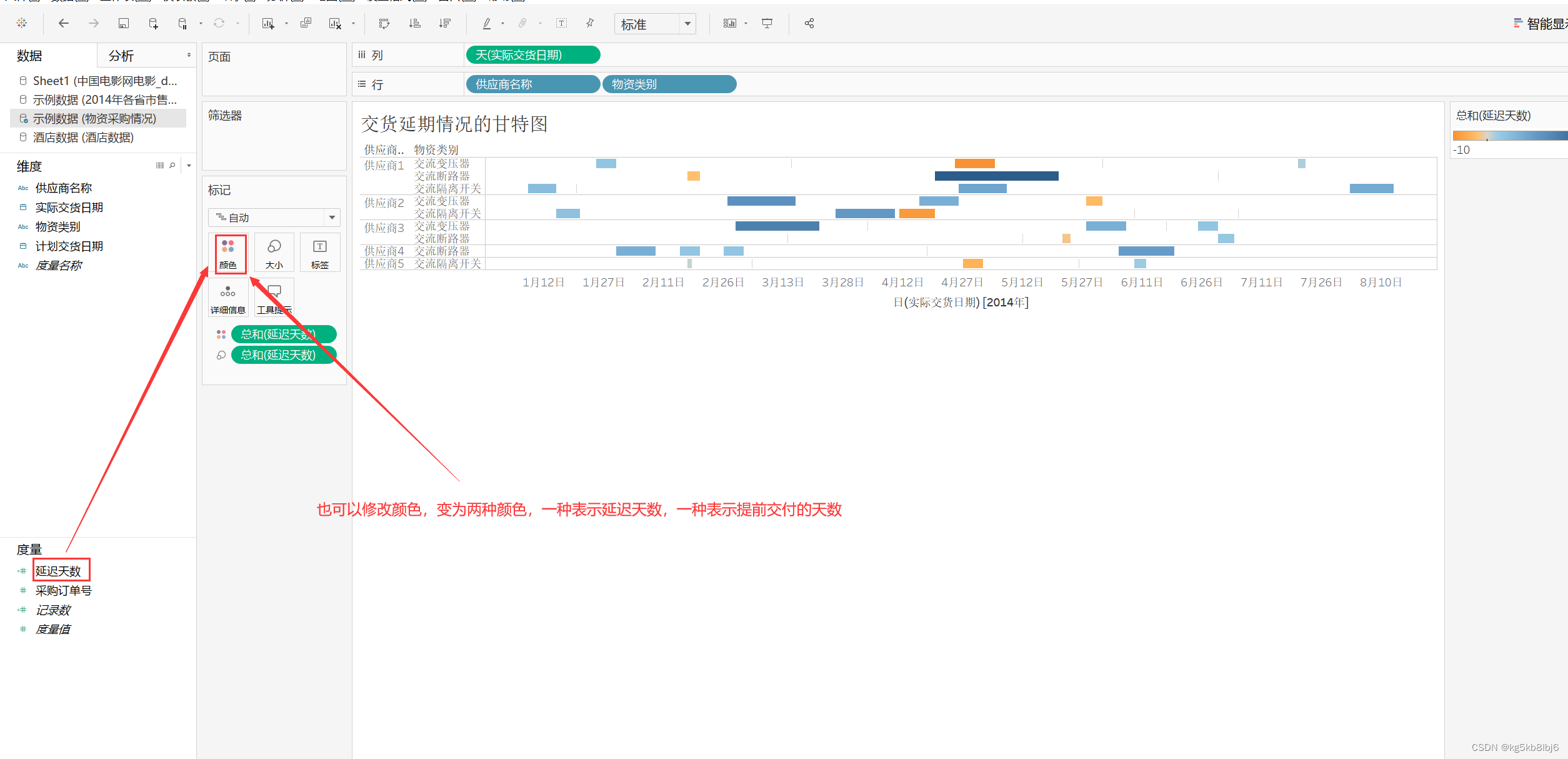Click the 供应商名称 pill on rows
The height and width of the screenshot is (759, 1568).
533,84
